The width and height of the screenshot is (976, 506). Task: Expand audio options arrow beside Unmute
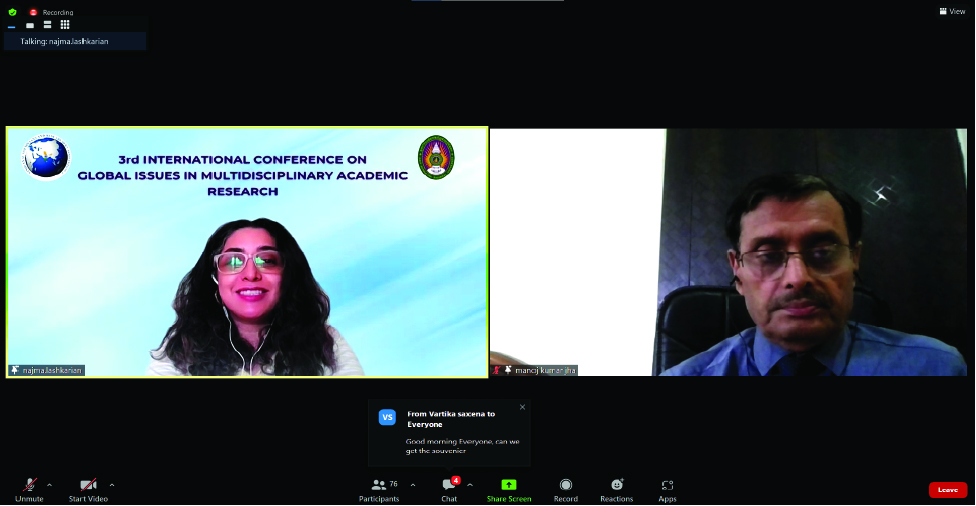(x=49, y=485)
